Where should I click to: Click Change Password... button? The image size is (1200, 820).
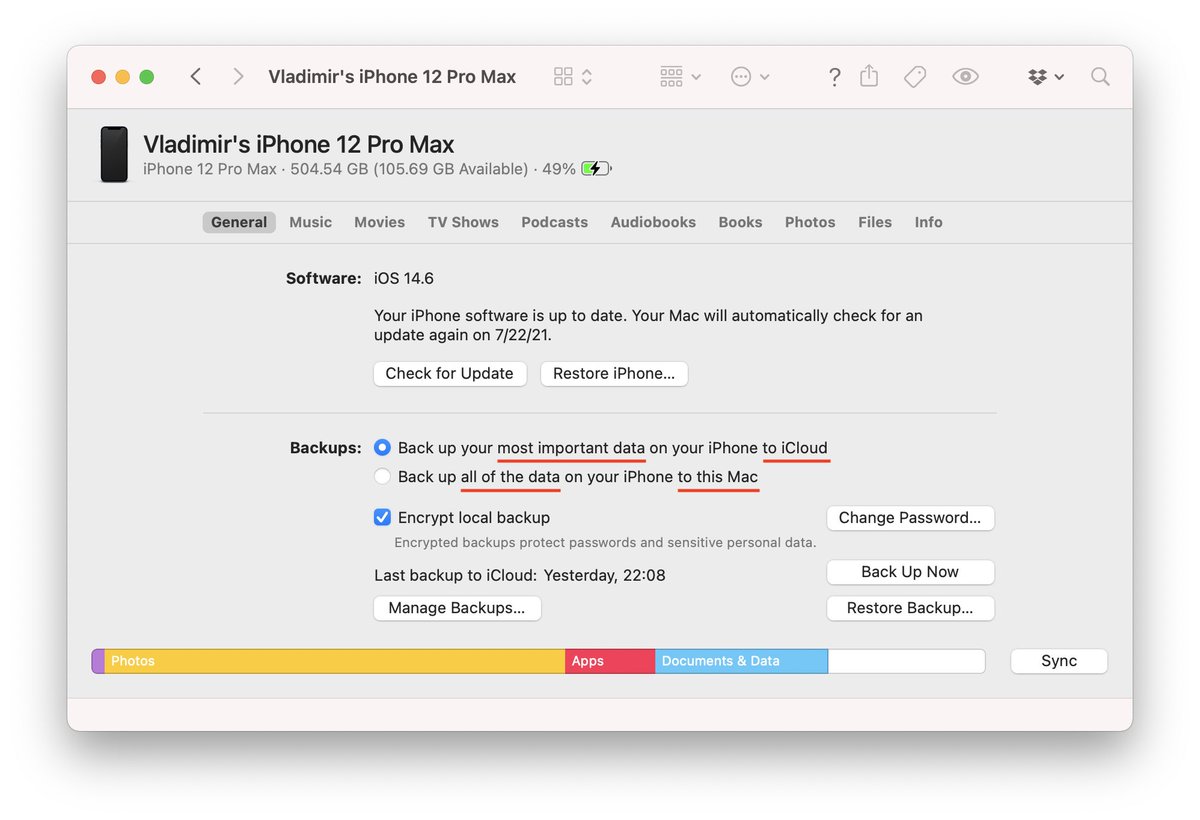910,518
